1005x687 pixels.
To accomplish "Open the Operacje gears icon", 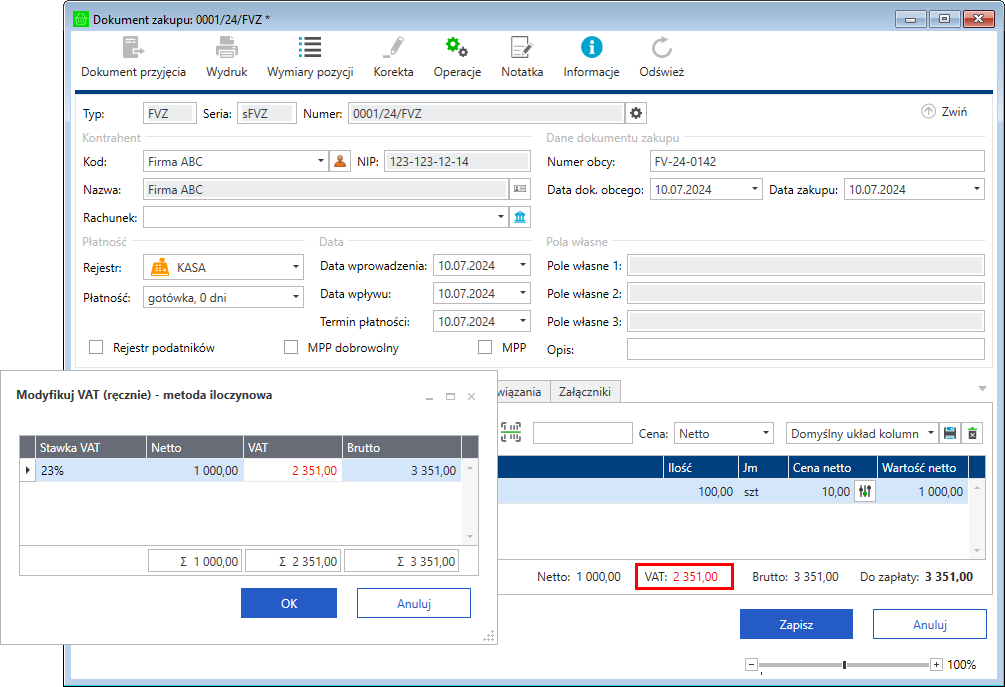I will pyautogui.click(x=457, y=57).
